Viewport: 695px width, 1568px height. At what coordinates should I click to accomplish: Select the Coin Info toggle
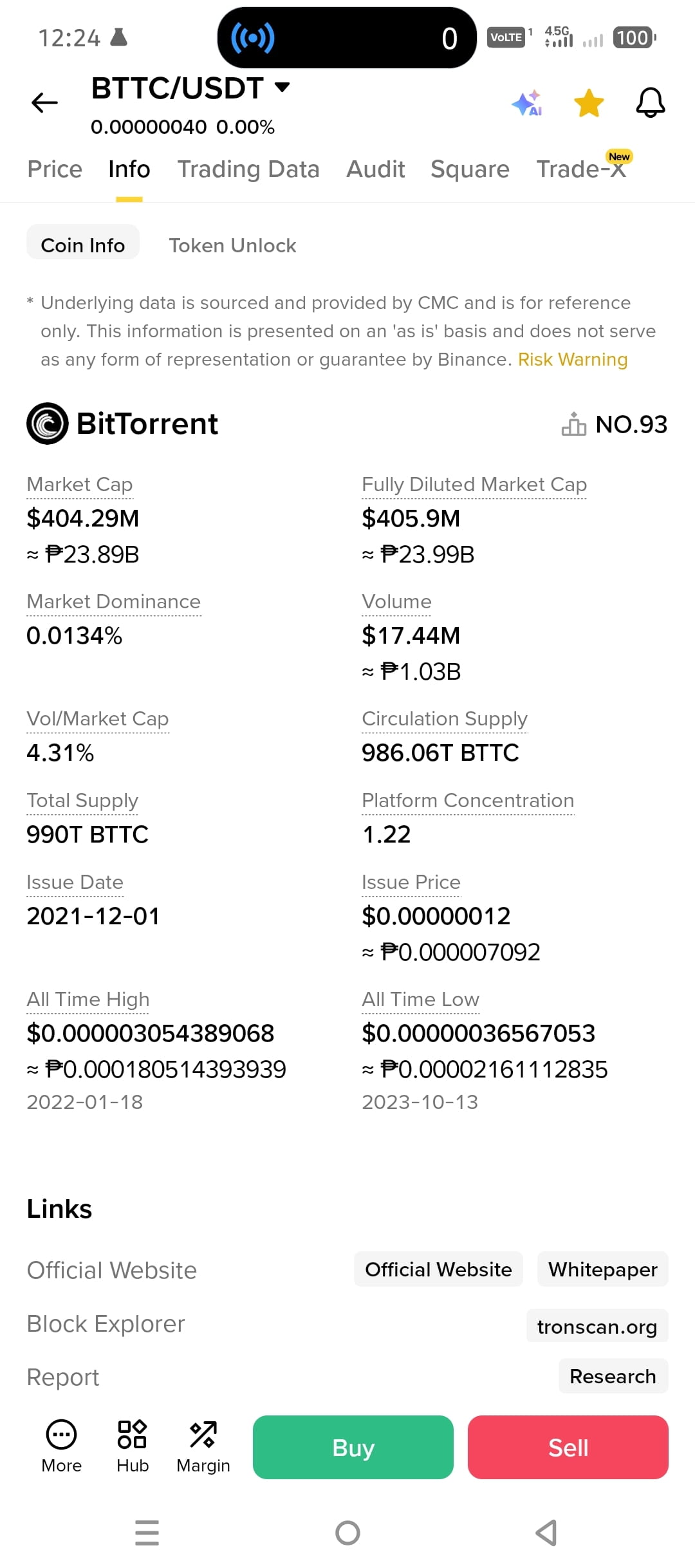tap(83, 245)
